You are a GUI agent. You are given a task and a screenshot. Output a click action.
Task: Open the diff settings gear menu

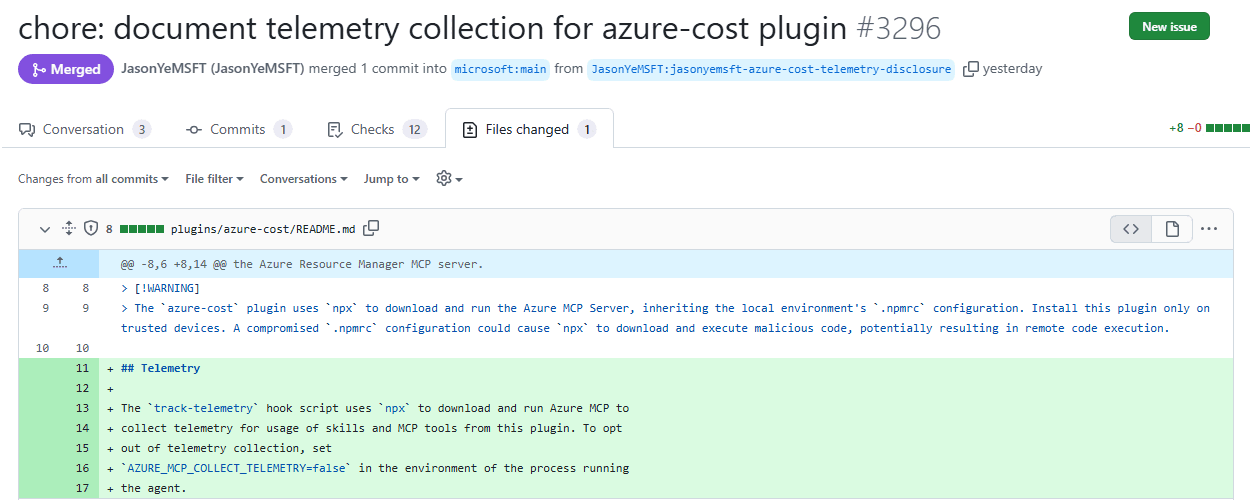pos(449,179)
